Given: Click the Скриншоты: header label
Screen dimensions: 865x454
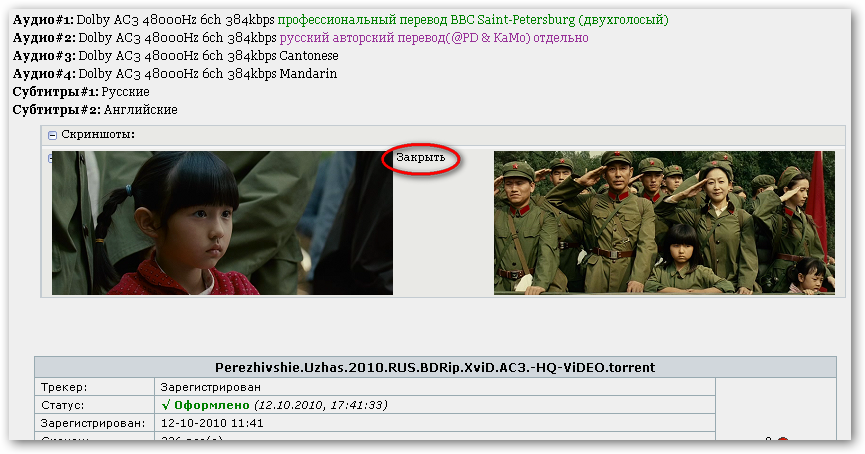Looking at the screenshot, I should tap(98, 134).
